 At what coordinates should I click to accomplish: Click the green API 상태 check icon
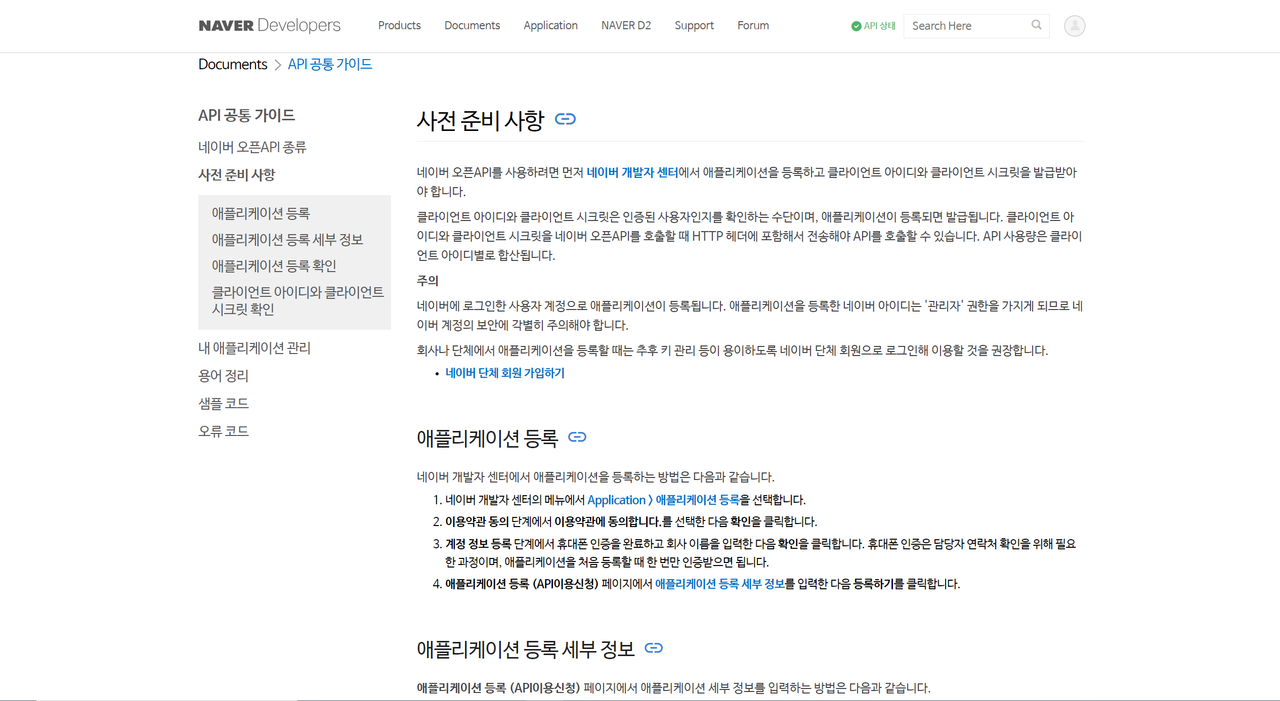pyautogui.click(x=856, y=26)
